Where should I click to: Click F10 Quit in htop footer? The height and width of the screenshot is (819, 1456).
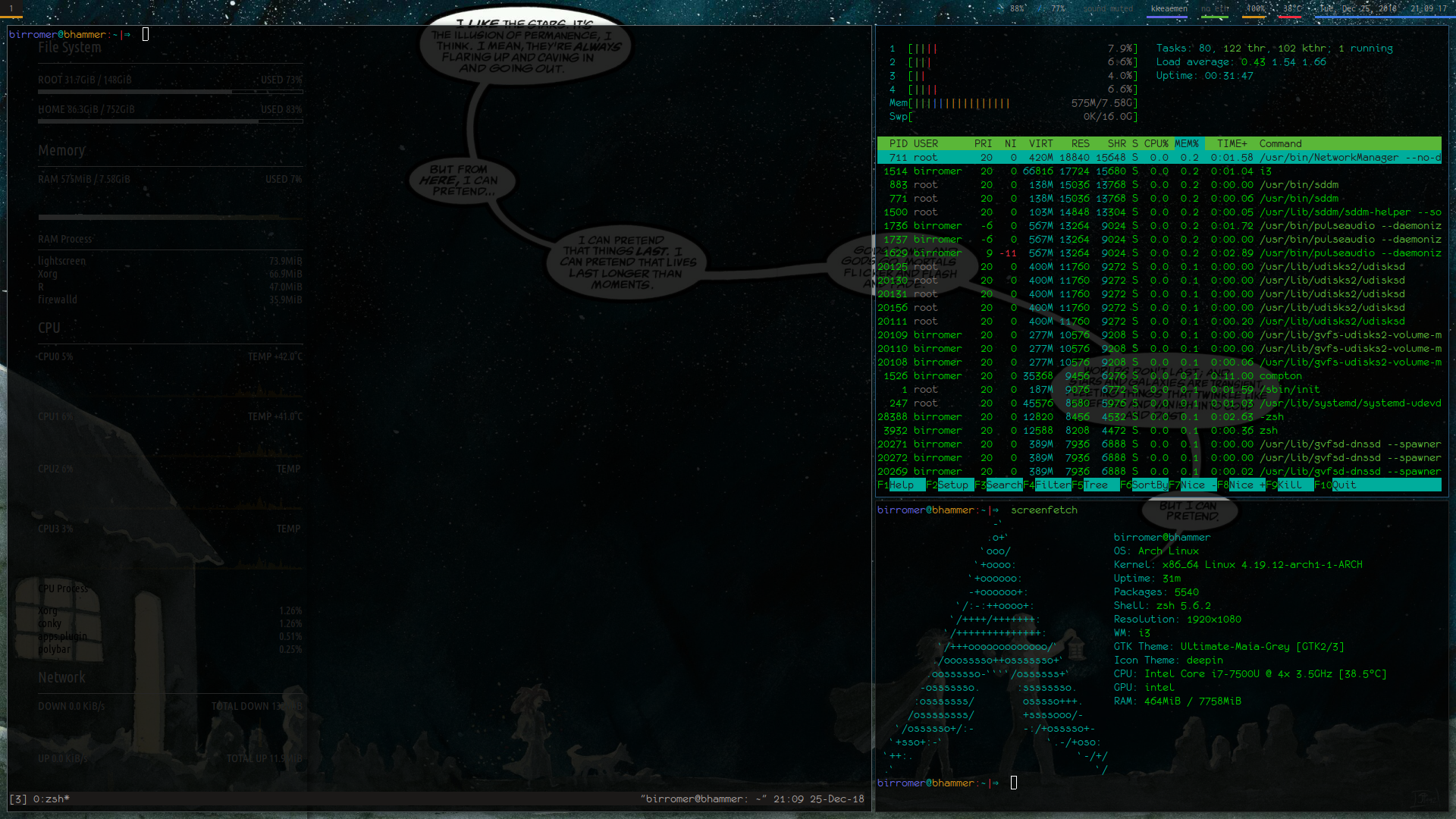coord(1344,485)
